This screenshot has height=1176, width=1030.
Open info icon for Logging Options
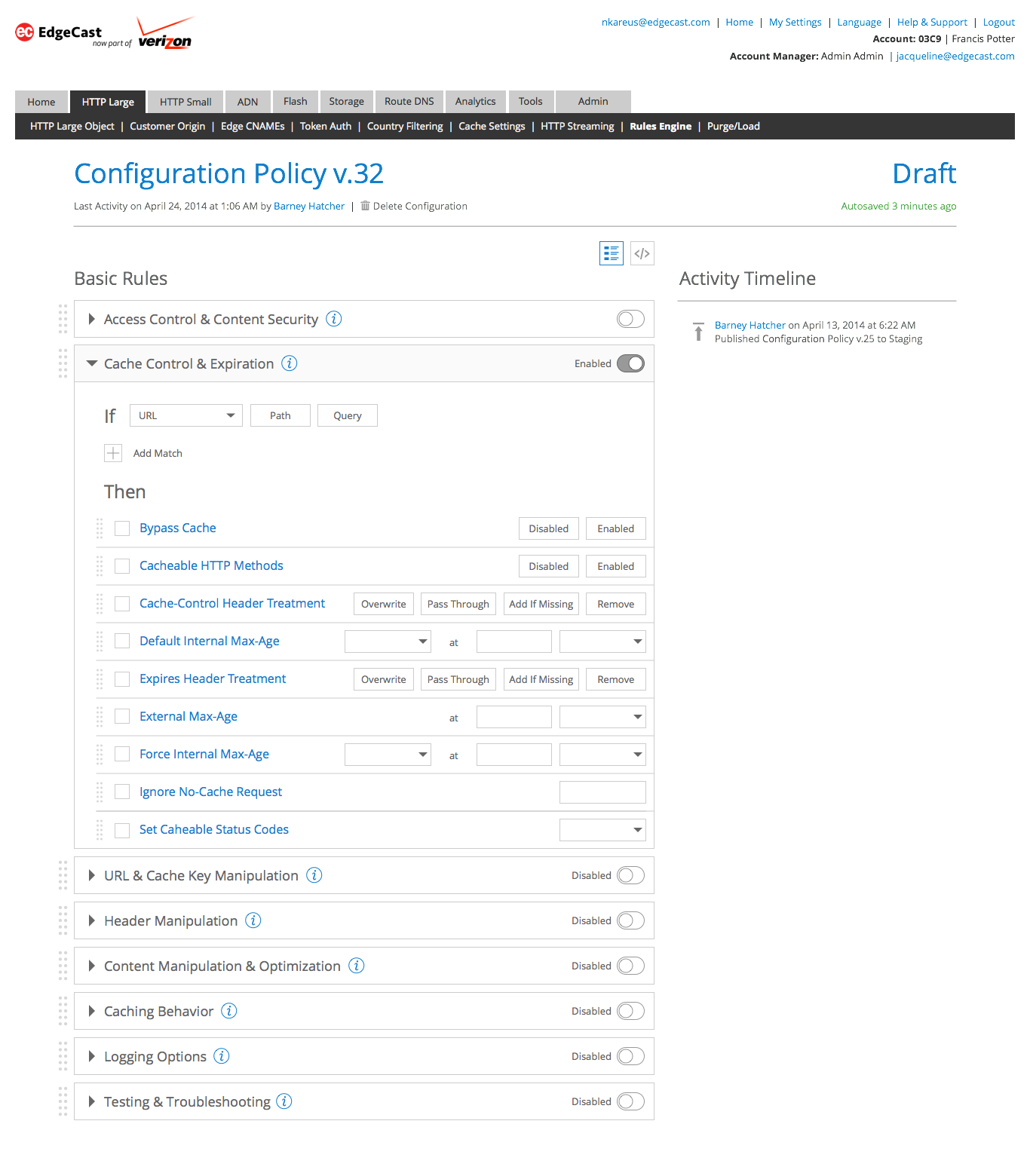(222, 1056)
